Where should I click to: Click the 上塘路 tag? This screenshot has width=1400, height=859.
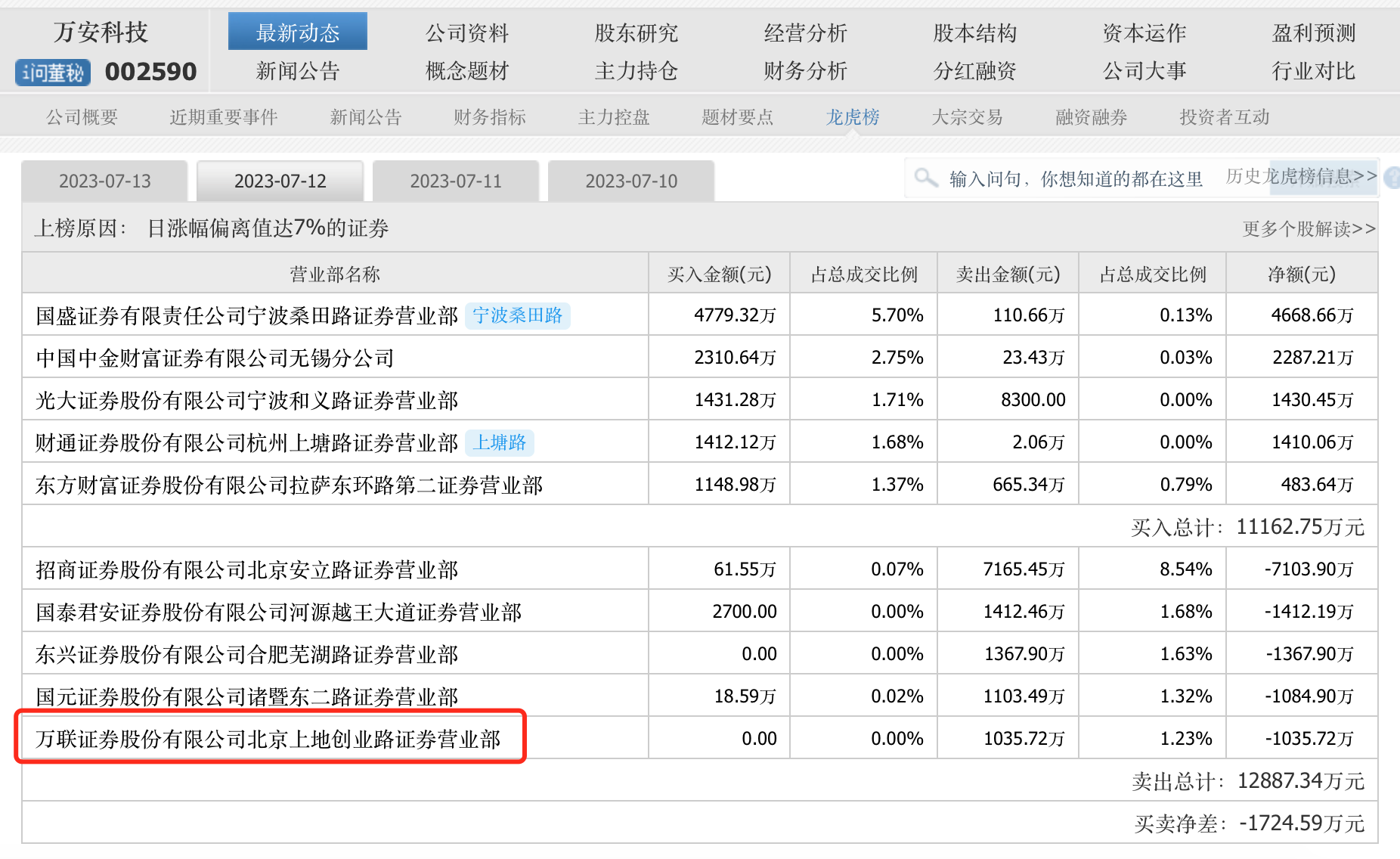499,442
